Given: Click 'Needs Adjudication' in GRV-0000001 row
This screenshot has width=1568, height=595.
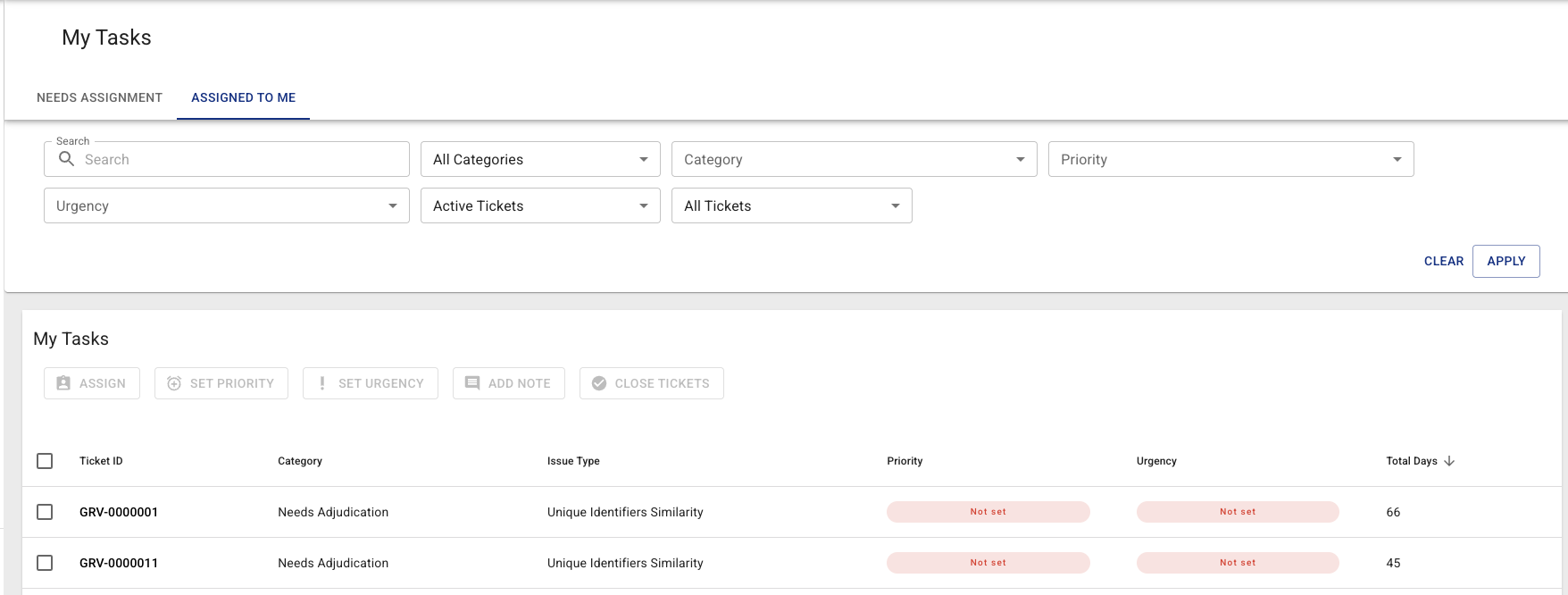Looking at the screenshot, I should coord(333,512).
